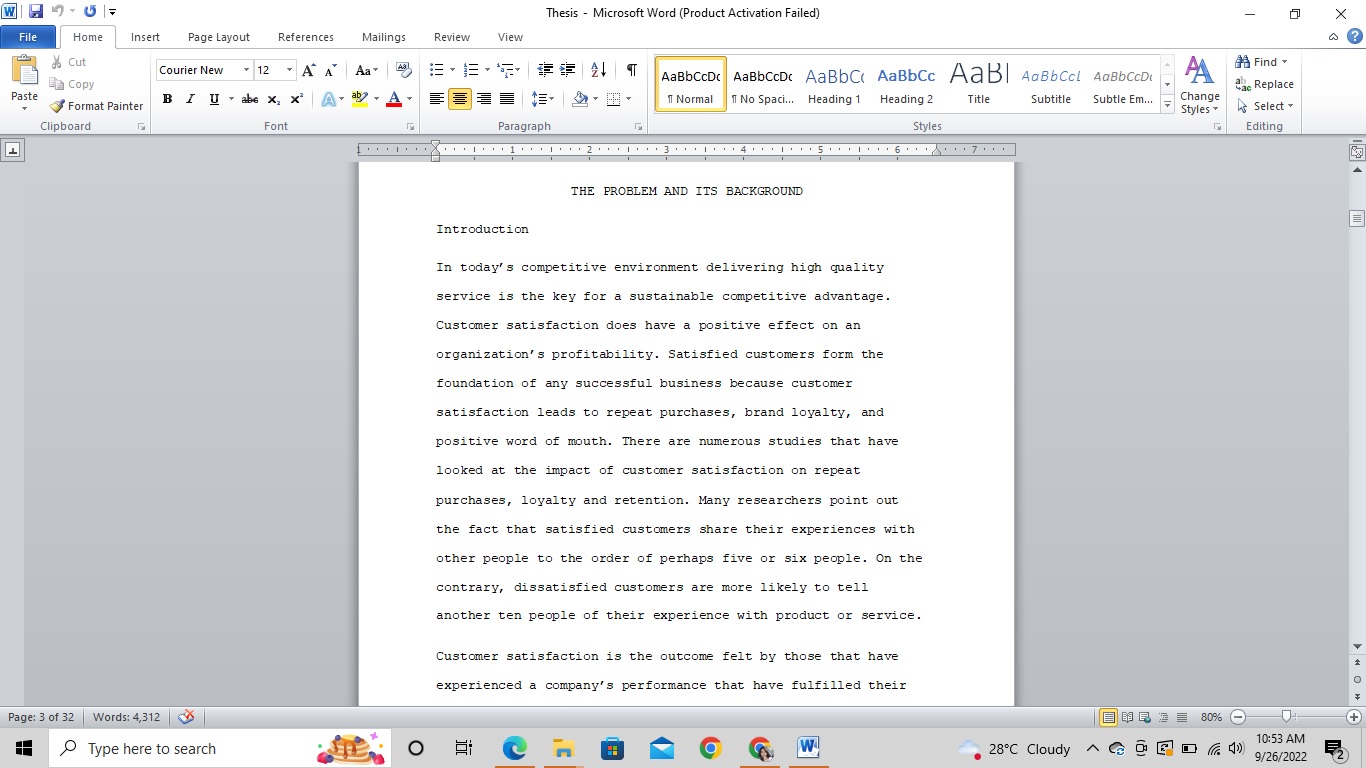Increase the paragraph indent

point(568,70)
